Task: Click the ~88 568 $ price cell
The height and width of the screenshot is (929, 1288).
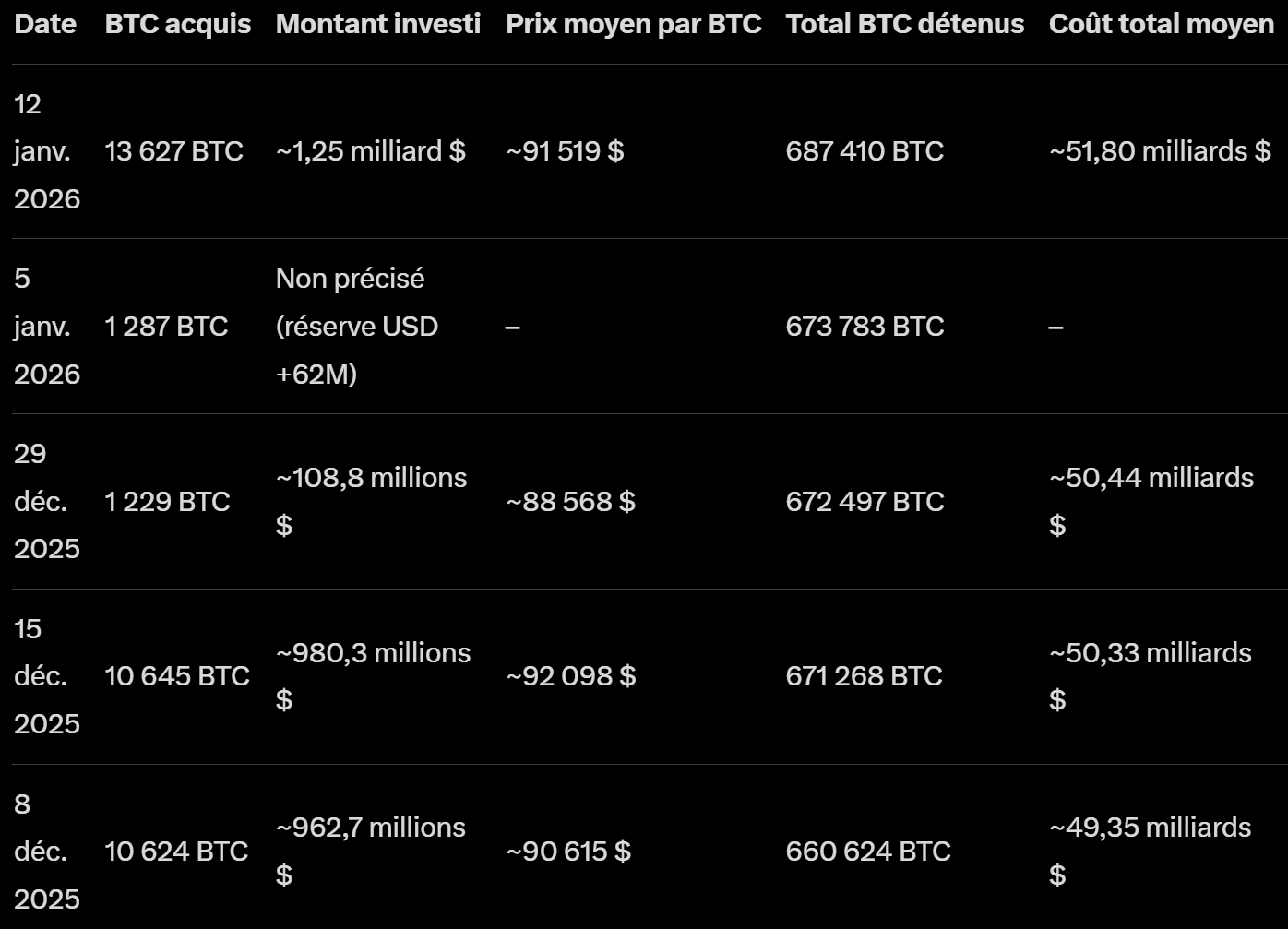Action: tap(571, 502)
